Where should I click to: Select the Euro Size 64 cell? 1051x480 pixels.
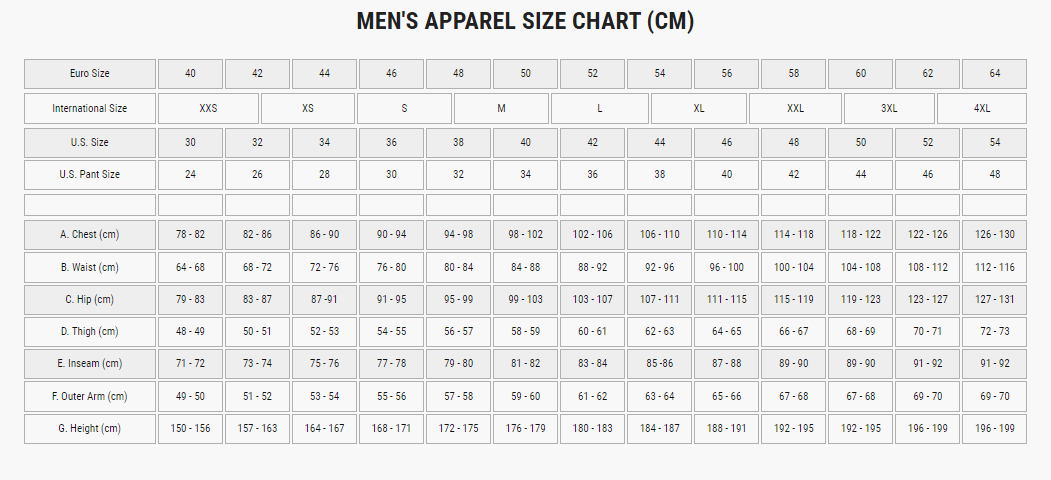point(994,74)
